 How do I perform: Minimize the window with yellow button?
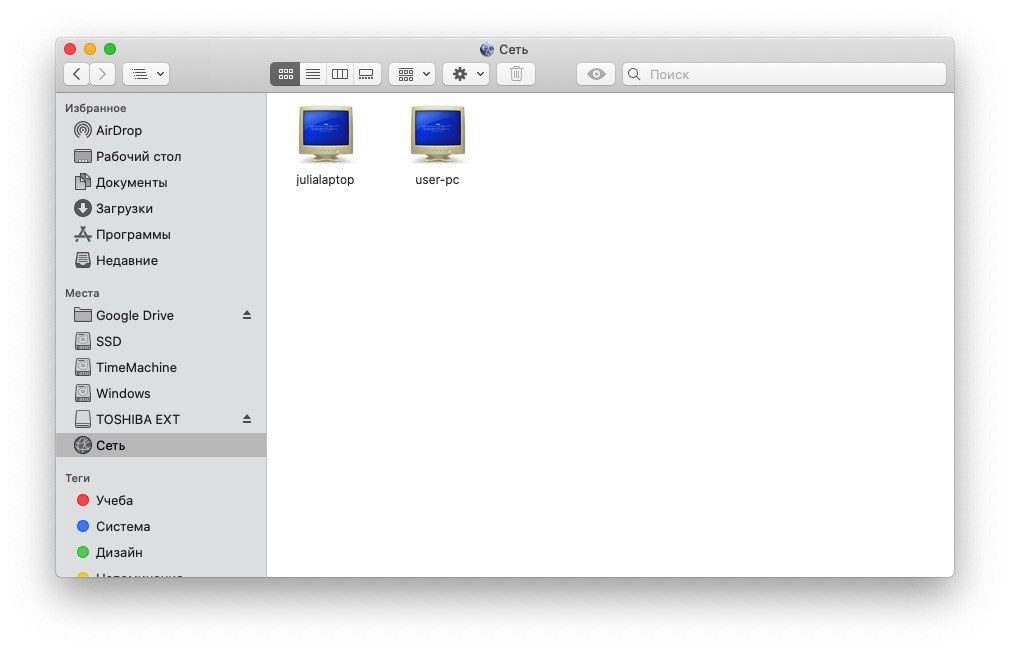point(90,49)
